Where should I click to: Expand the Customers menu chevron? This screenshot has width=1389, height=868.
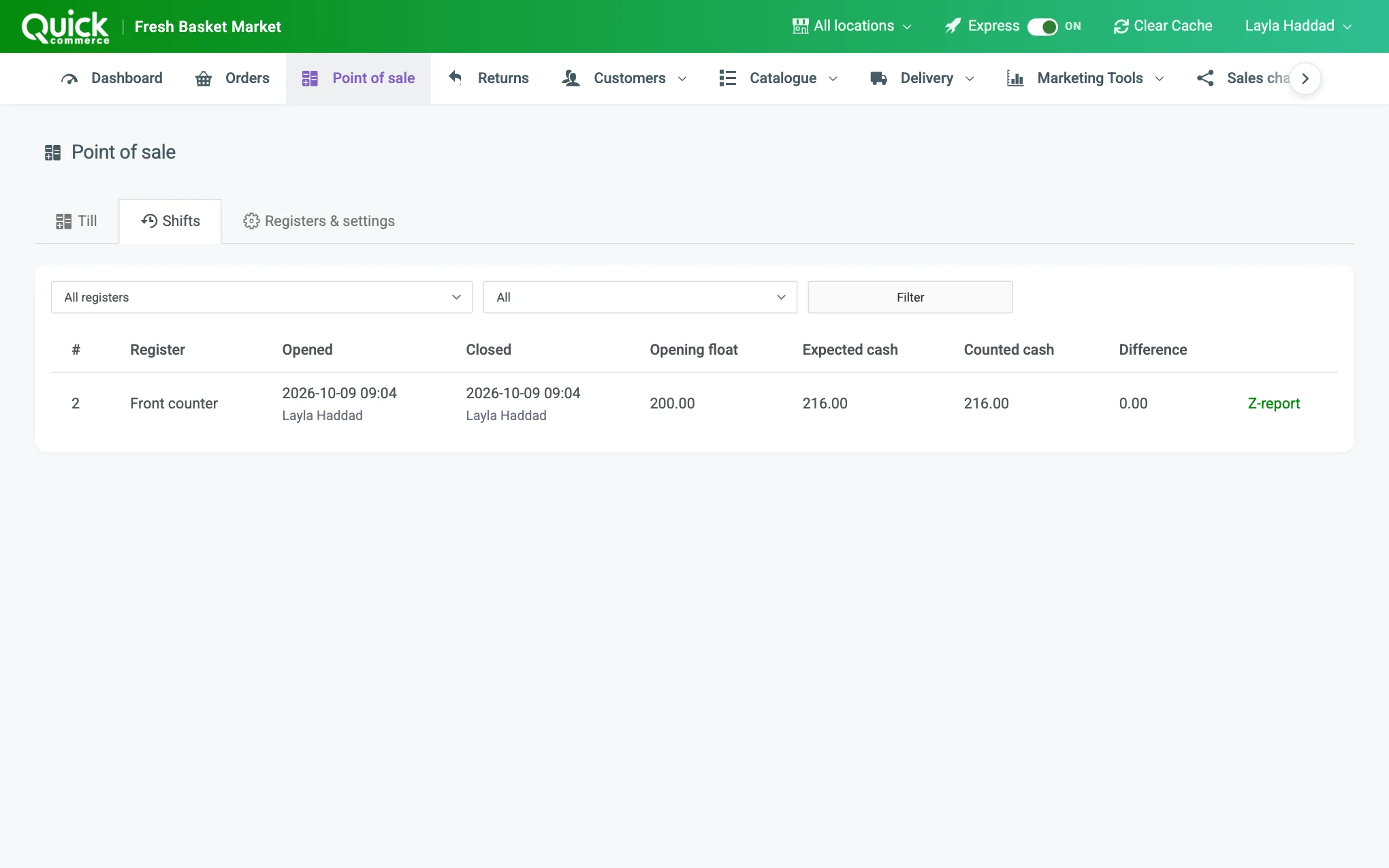coord(682,79)
